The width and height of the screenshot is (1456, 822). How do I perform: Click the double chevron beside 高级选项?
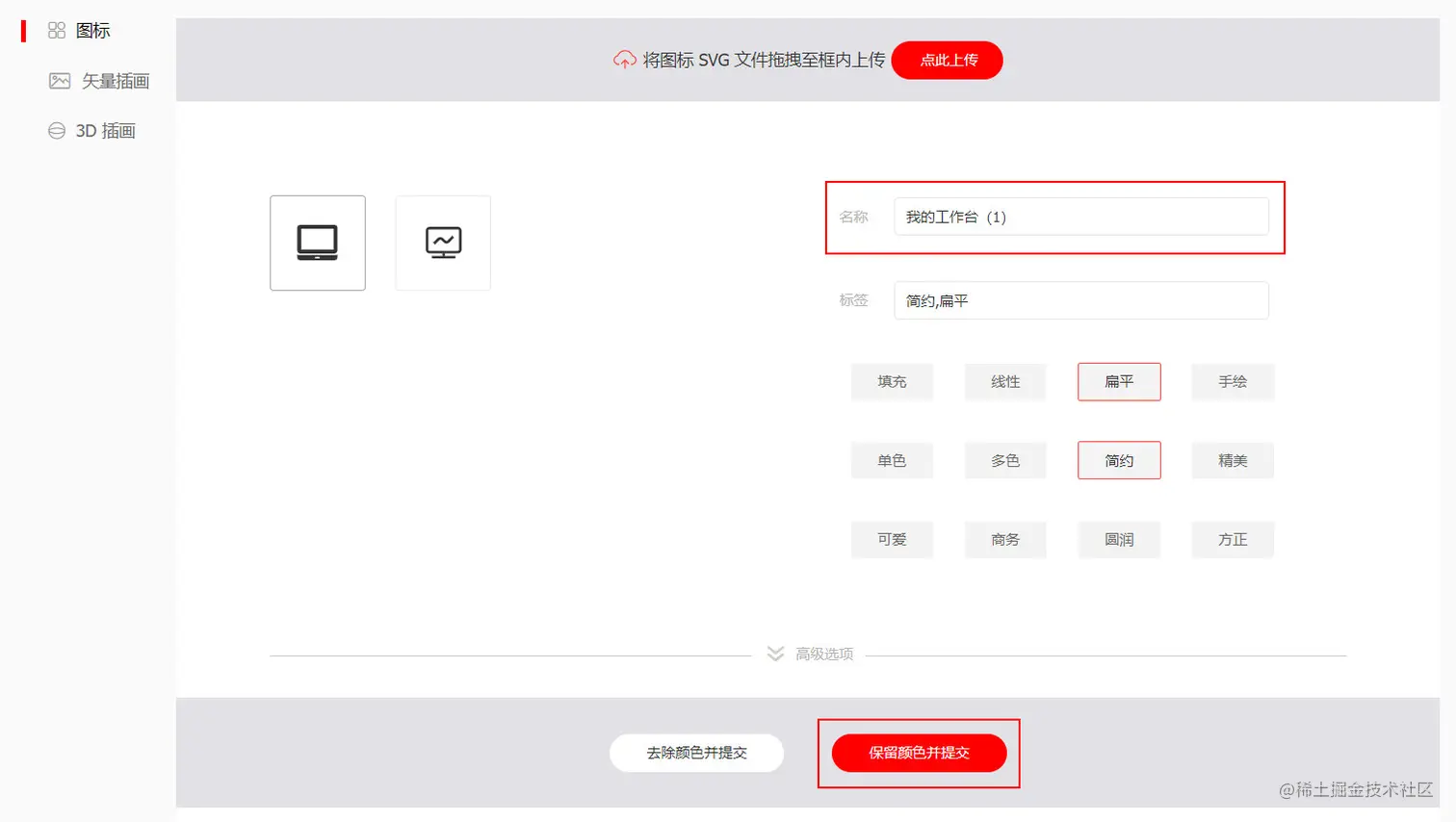pyautogui.click(x=775, y=654)
